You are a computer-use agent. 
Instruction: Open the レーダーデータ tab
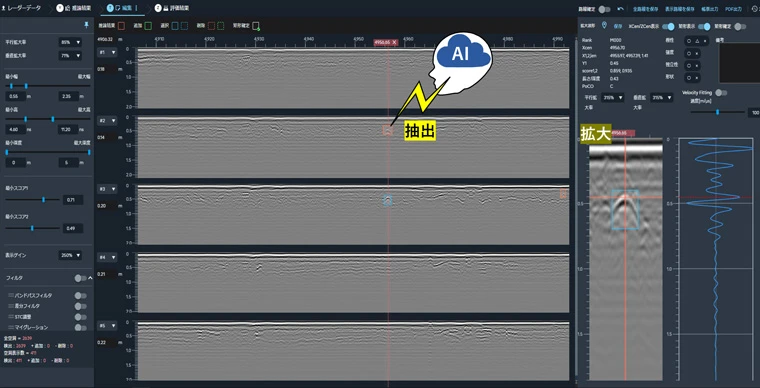coord(22,8)
